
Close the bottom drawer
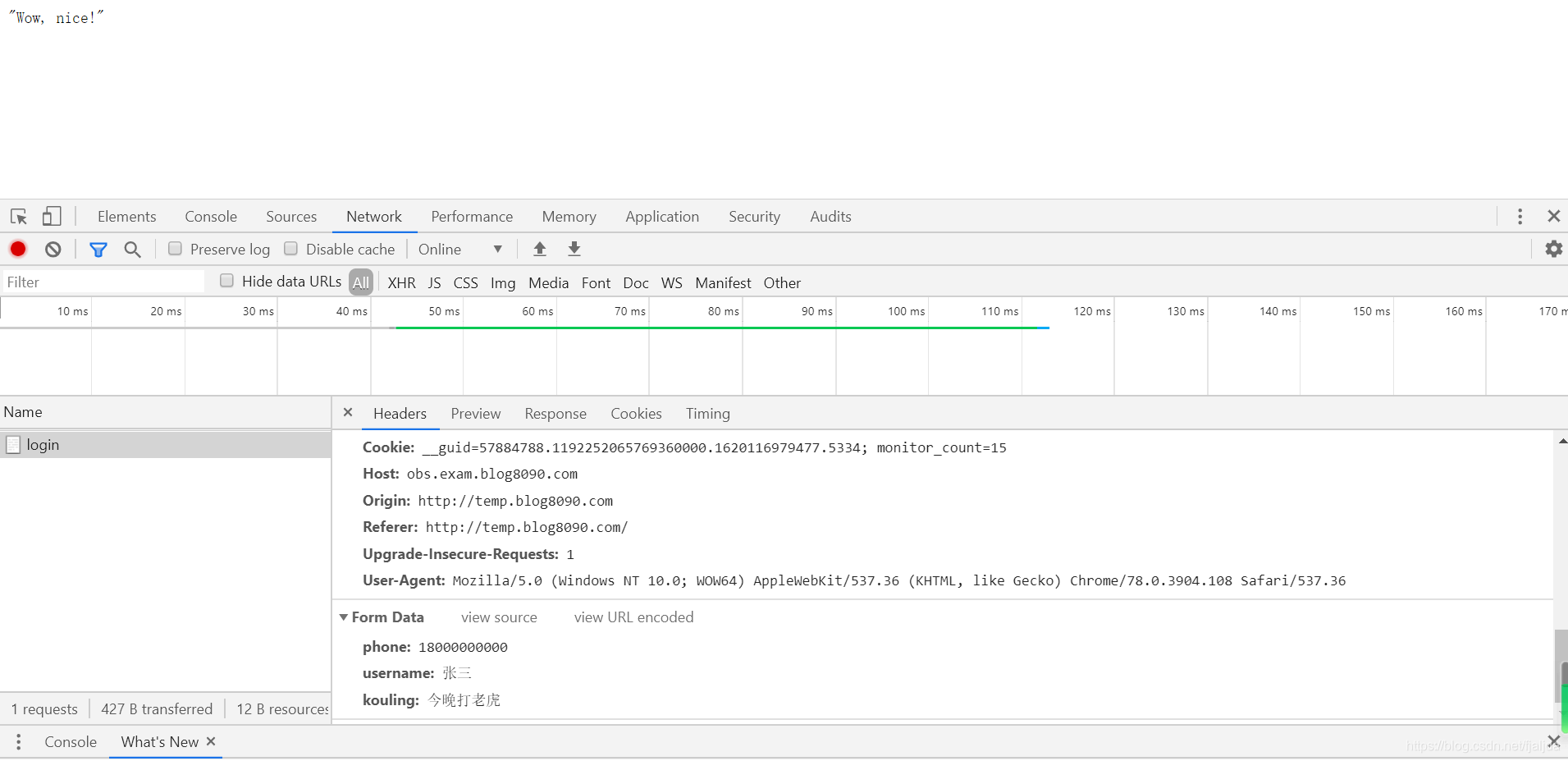point(1553,740)
